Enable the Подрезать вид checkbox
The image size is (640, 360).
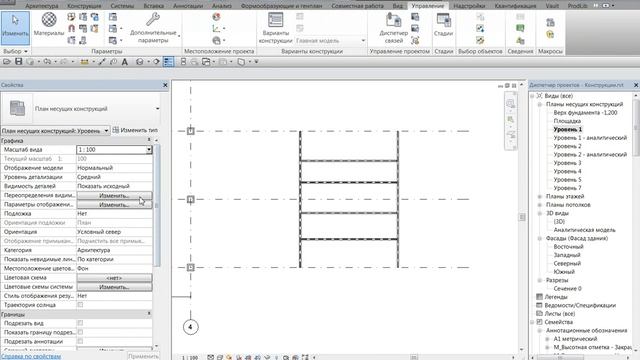click(80, 323)
